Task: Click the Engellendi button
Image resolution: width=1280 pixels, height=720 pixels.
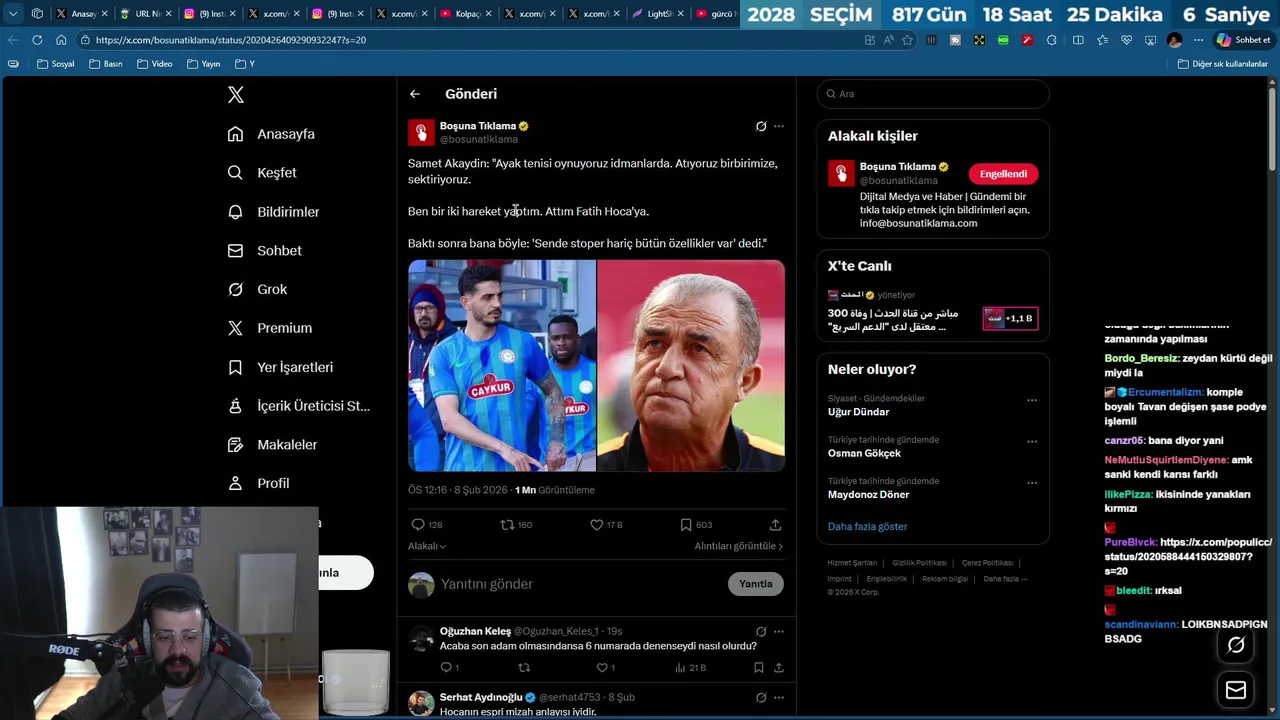Action: coord(1003,174)
